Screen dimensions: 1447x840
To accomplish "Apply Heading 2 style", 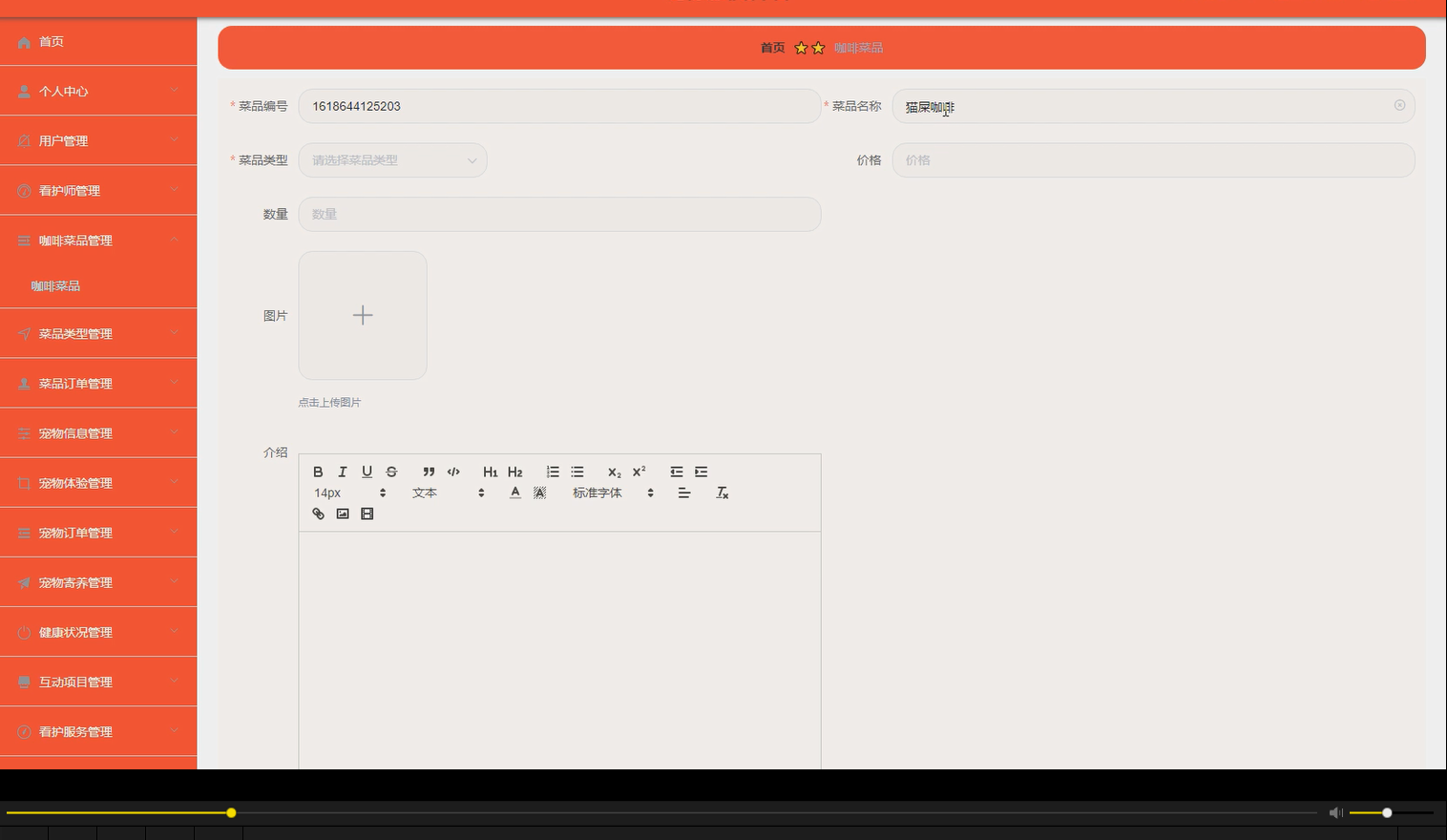I will [x=515, y=472].
